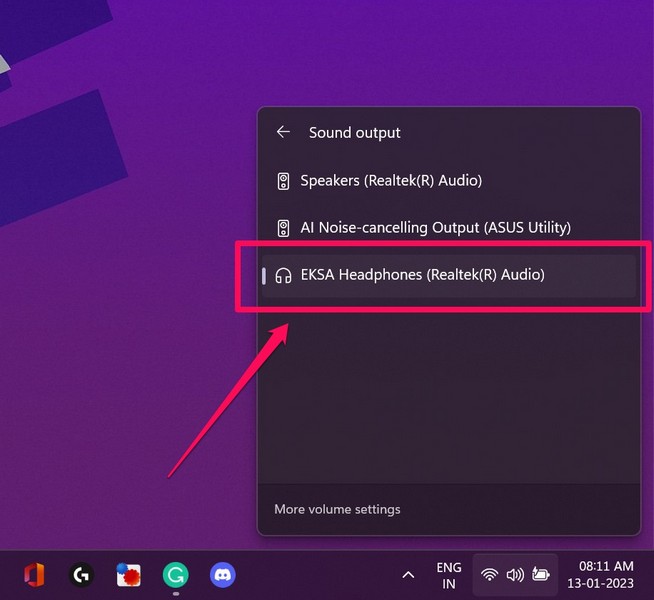Click the Sound output heading
Viewport: 654px width, 600px height.
(354, 132)
